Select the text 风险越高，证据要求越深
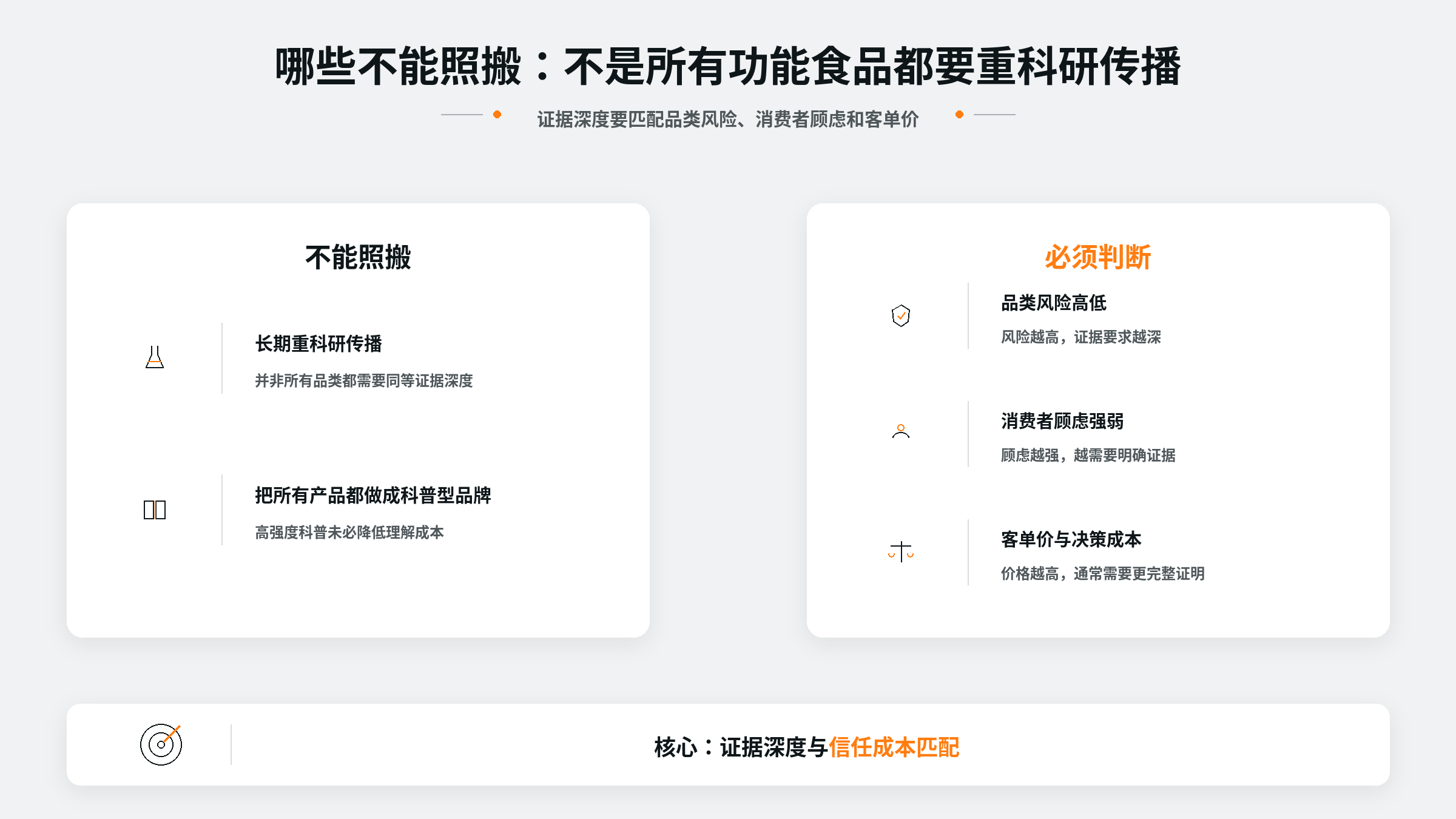Image resolution: width=1456 pixels, height=819 pixels. 1081,337
